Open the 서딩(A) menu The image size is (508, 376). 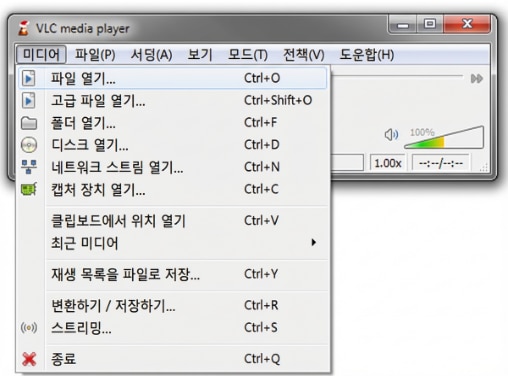151,54
